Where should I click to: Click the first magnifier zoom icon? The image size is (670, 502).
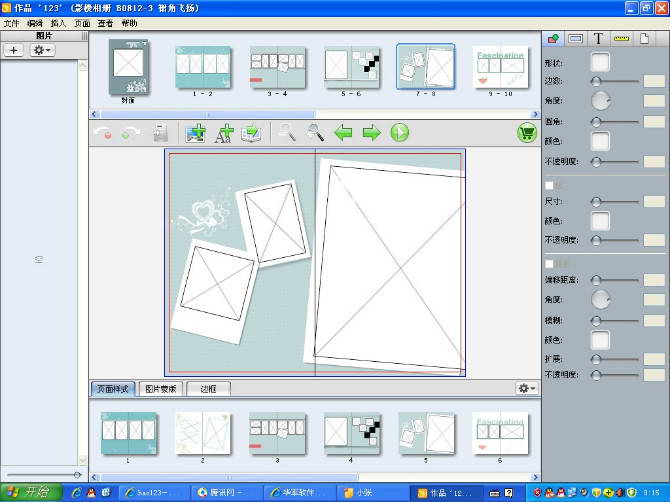coord(287,132)
